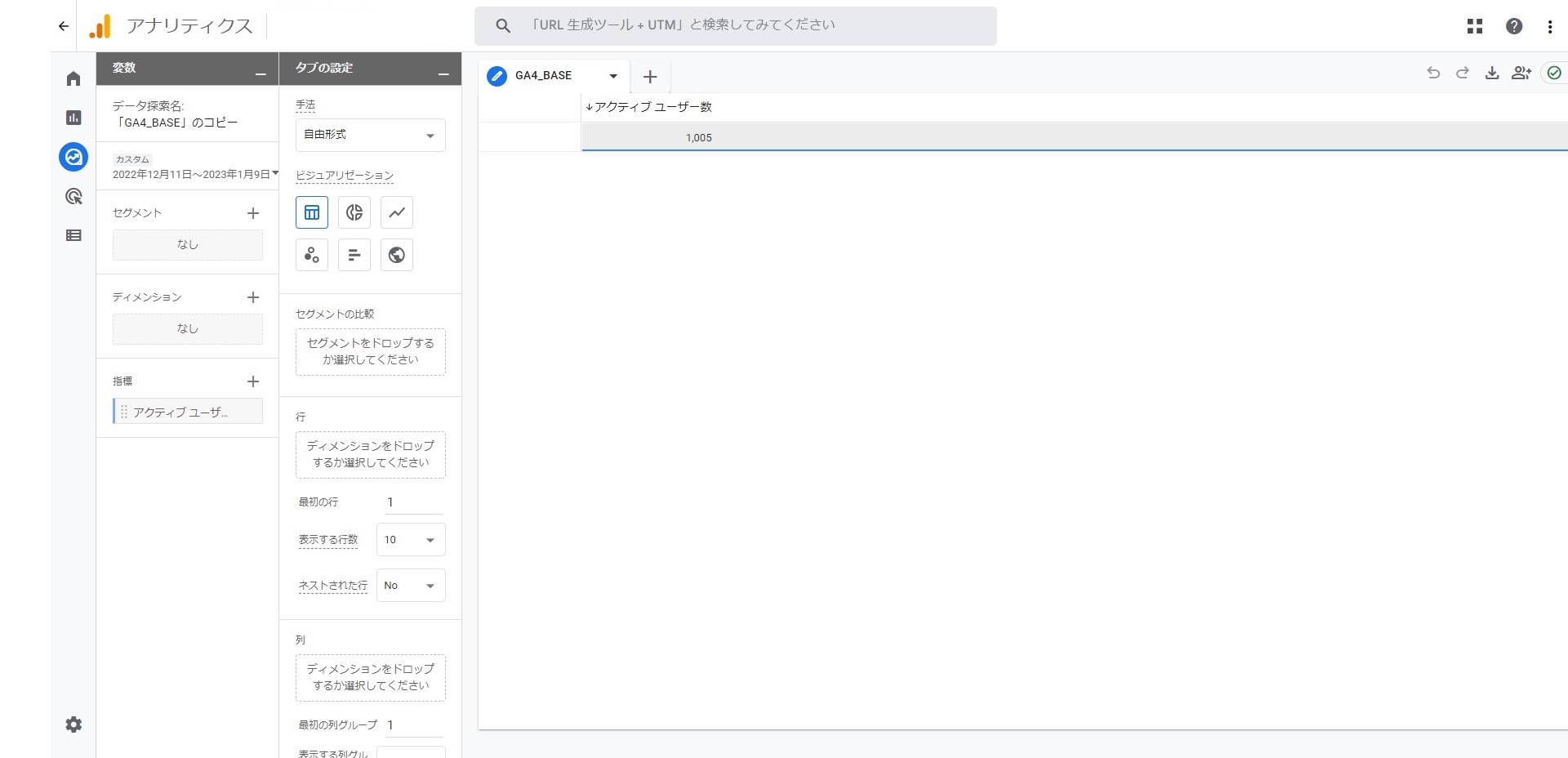Image resolution: width=1568 pixels, height=758 pixels.
Task: Click the 列 dimension drop zone
Action: tap(371, 678)
